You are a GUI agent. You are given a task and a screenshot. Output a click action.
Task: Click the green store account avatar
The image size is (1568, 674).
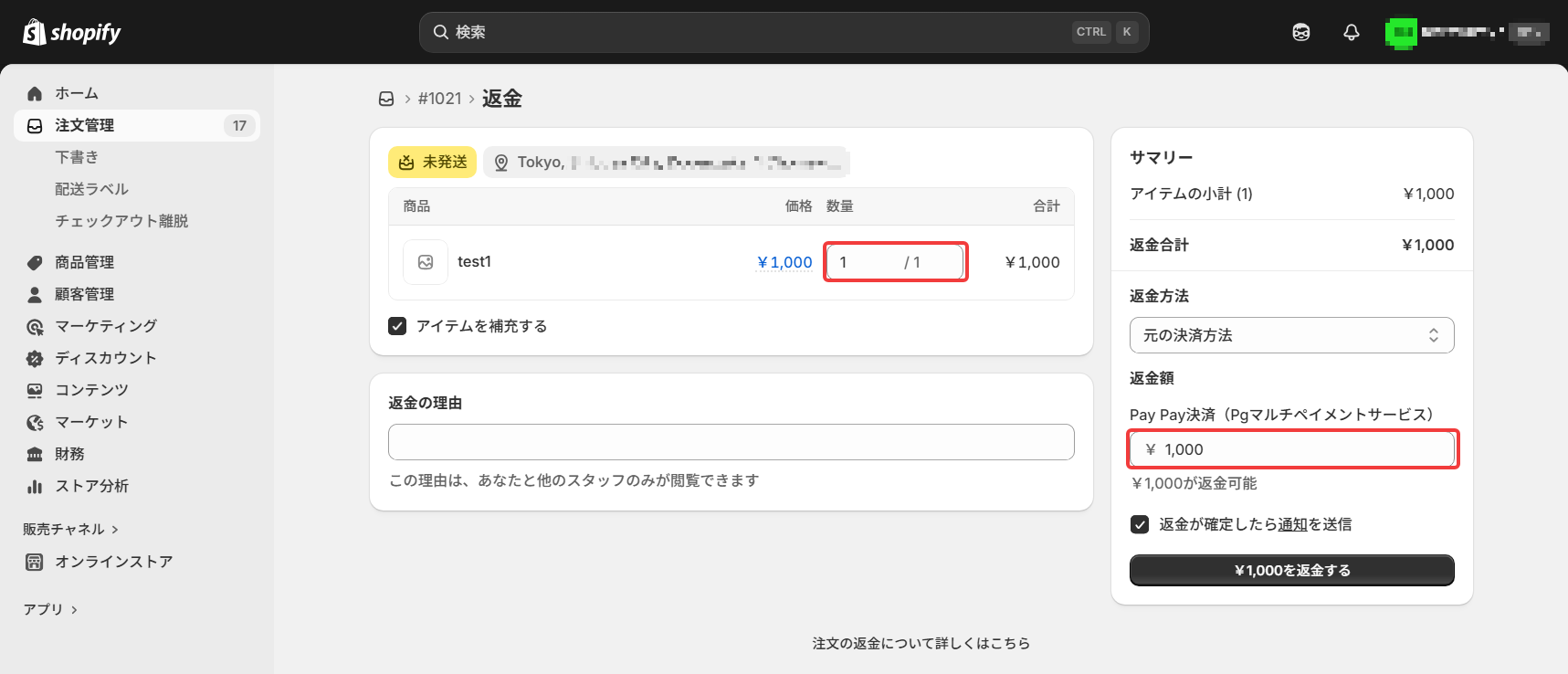click(x=1401, y=33)
